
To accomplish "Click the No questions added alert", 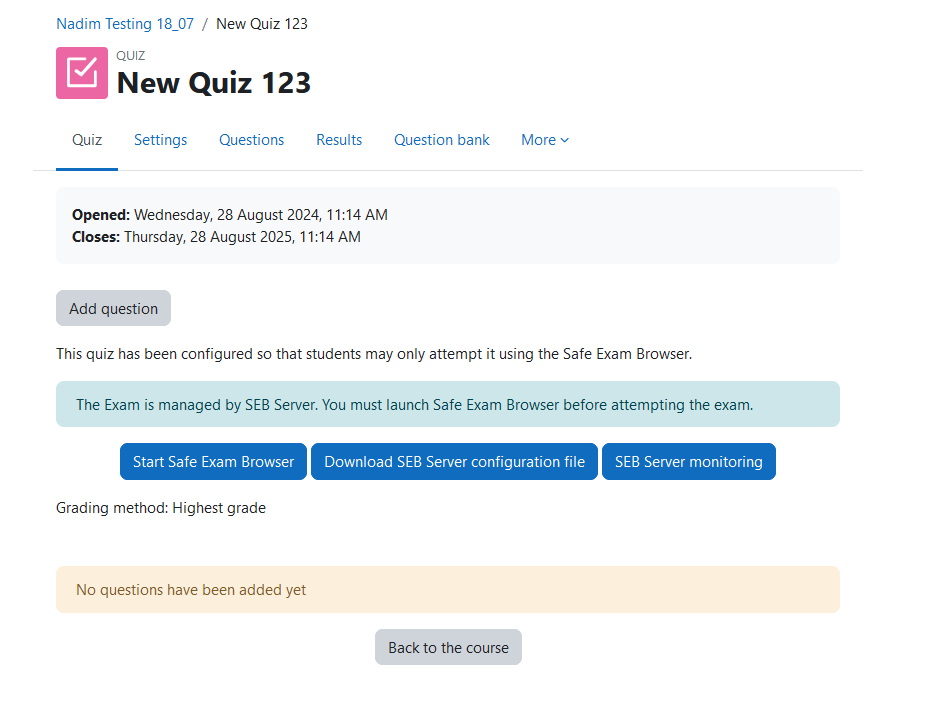I will [x=191, y=590].
